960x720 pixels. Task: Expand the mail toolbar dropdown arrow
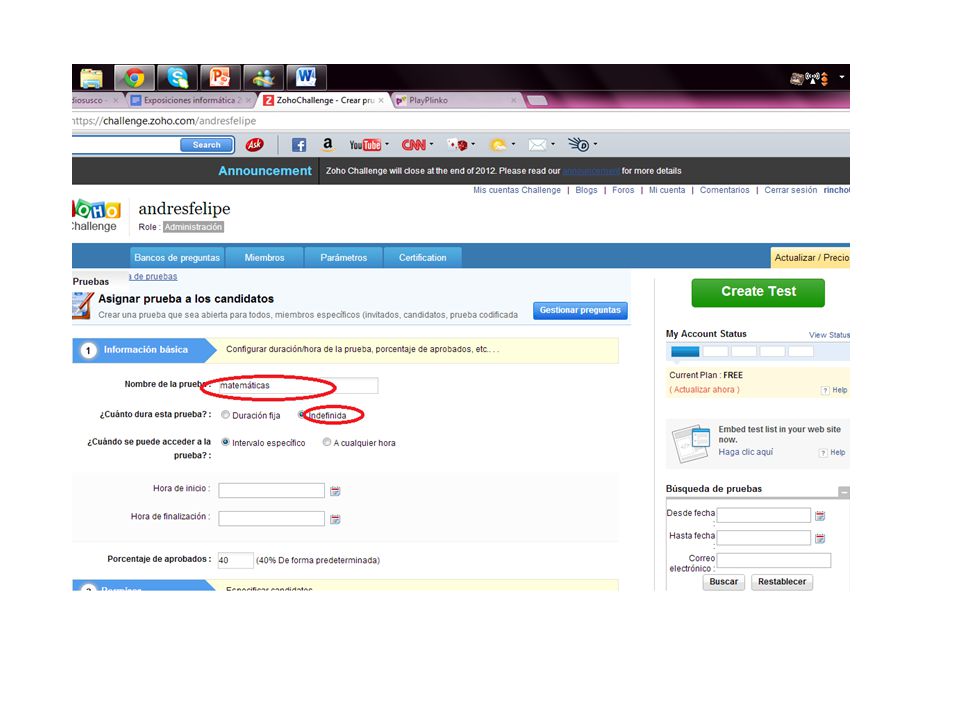pyautogui.click(x=553, y=144)
